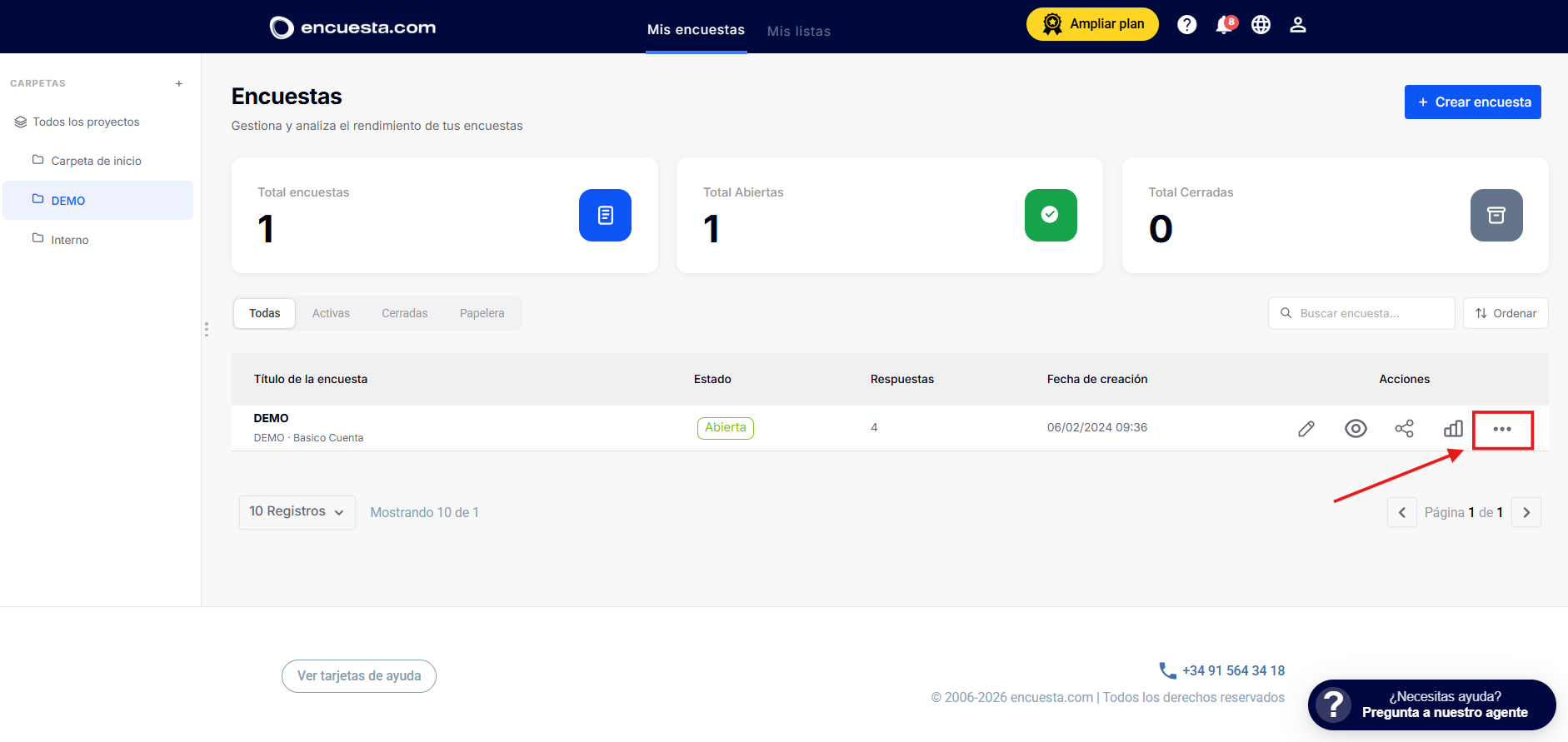Viewport: 1568px width, 742px height.
Task: Click the Ampliar plan button
Action: pos(1092,24)
